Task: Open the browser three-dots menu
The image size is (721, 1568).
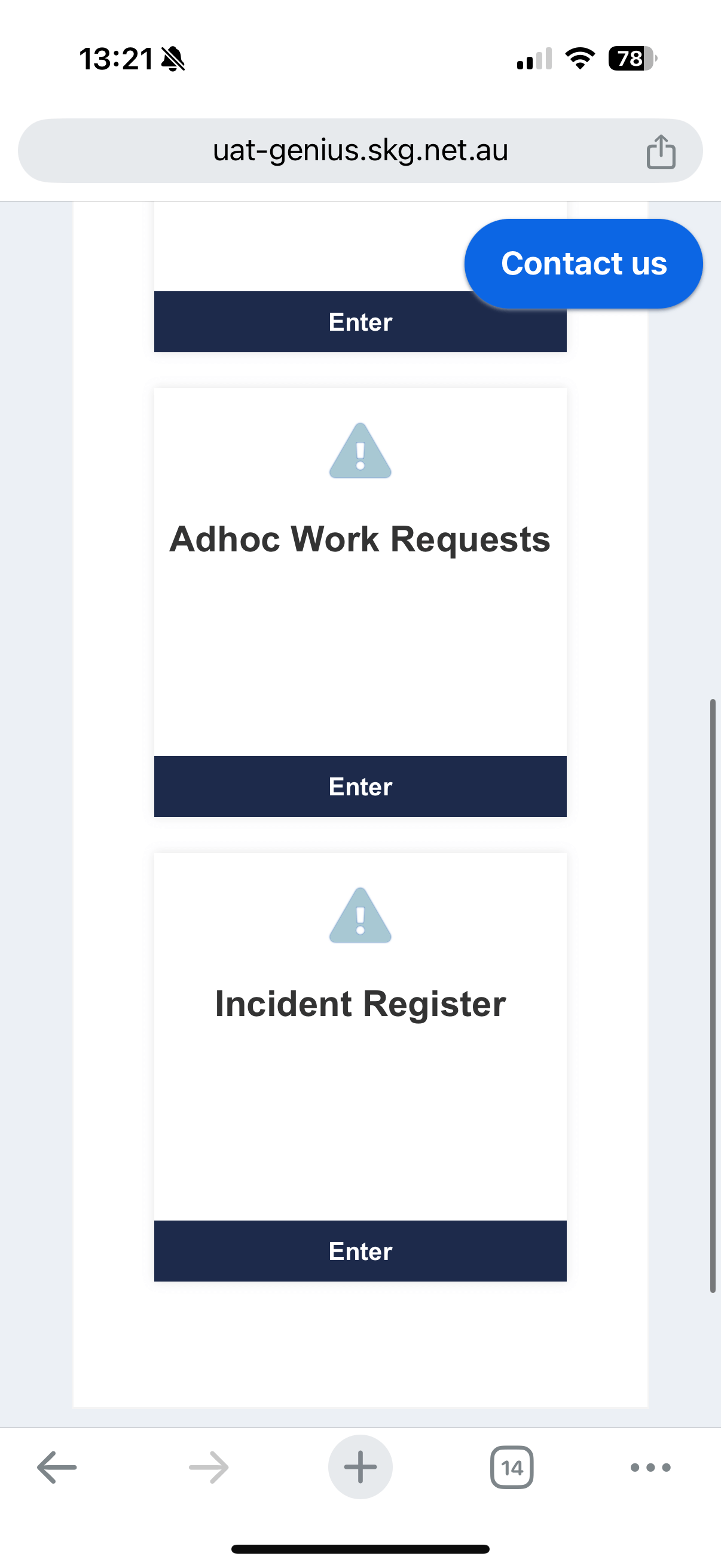Action: click(x=650, y=1467)
